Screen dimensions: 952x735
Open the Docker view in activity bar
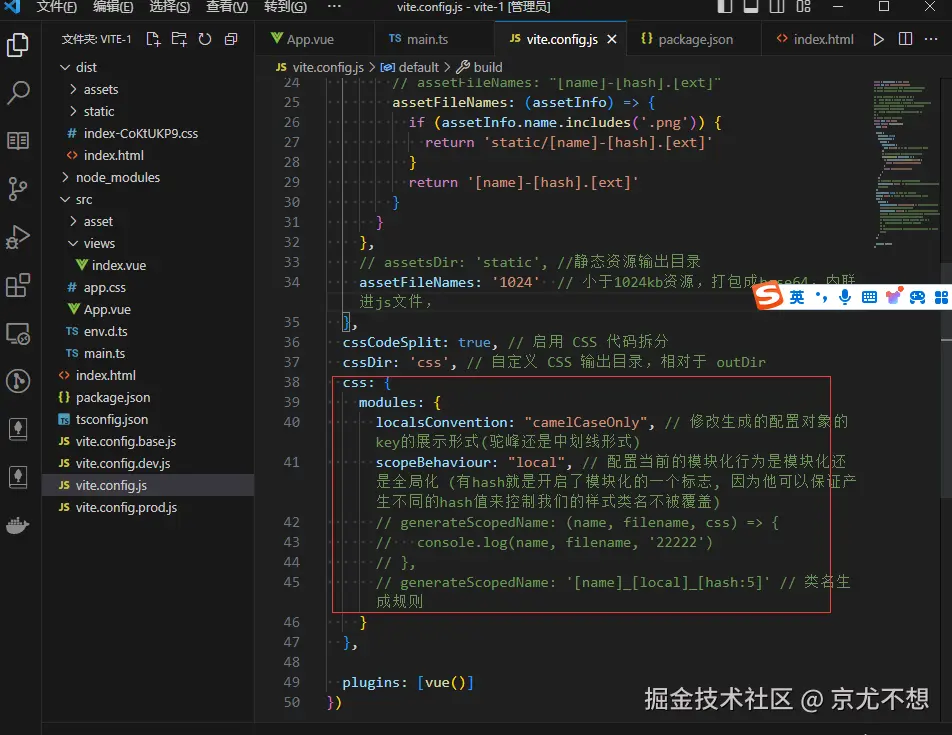(x=17, y=525)
